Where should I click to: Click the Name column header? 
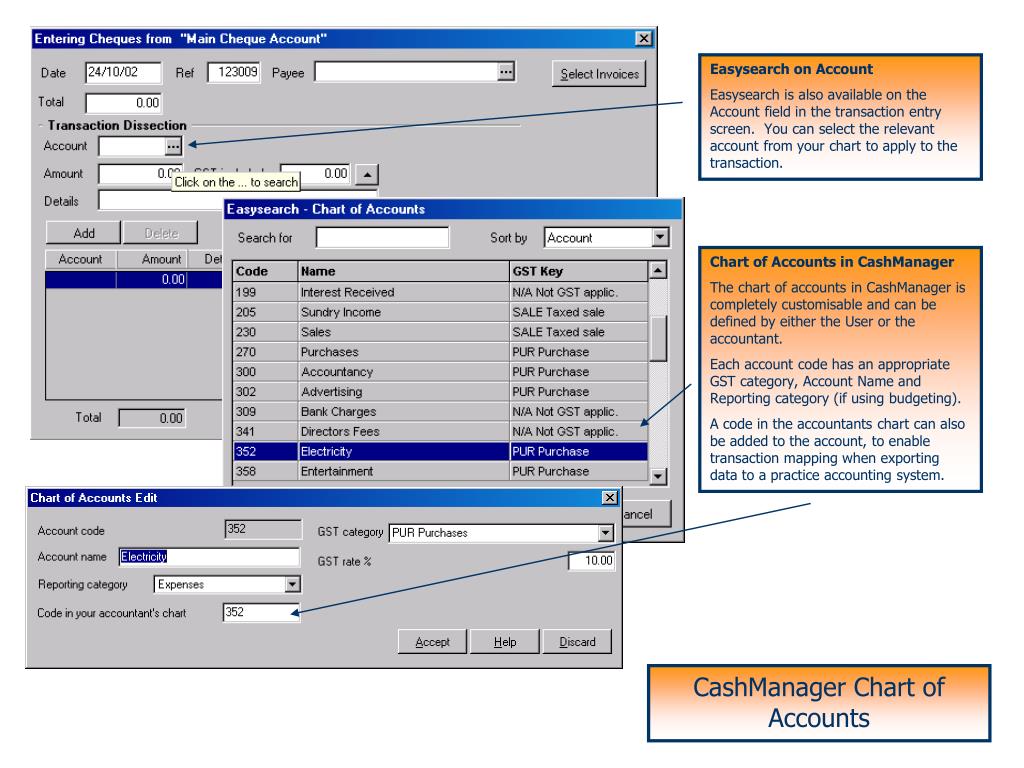(403, 272)
